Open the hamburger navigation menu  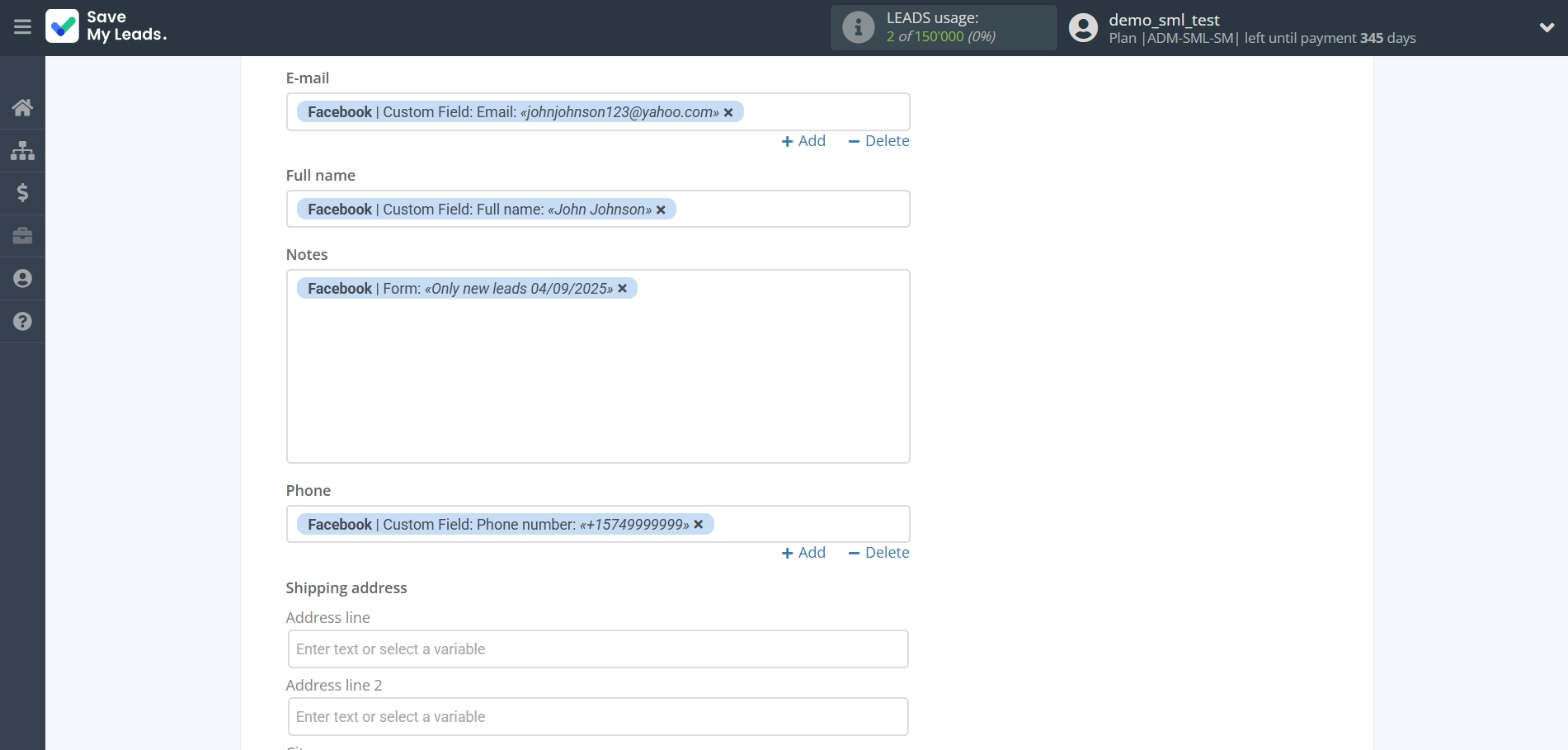(x=22, y=27)
